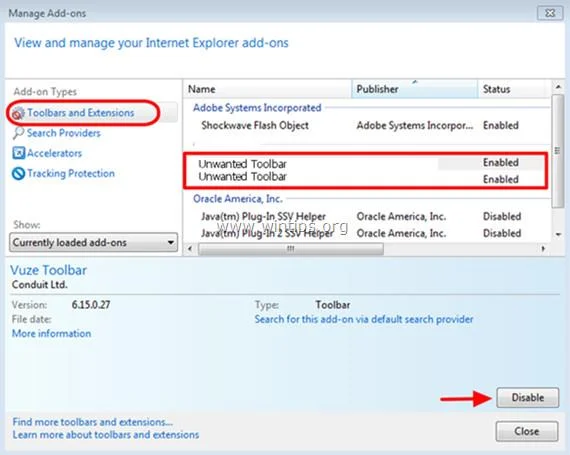Open the Currently loaded add-ons dropdown
The image size is (570, 455).
[93, 242]
